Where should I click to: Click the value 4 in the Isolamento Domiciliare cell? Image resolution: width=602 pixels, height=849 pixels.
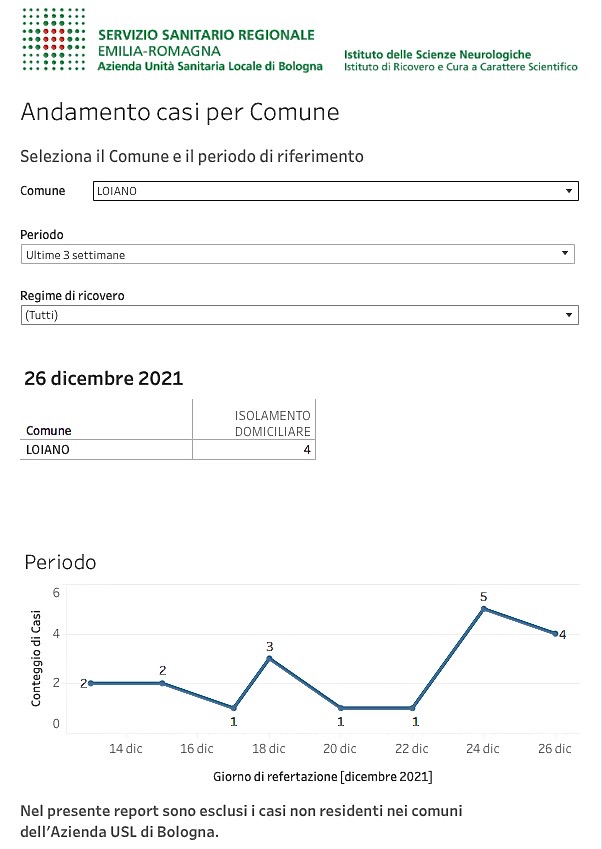tap(307, 449)
